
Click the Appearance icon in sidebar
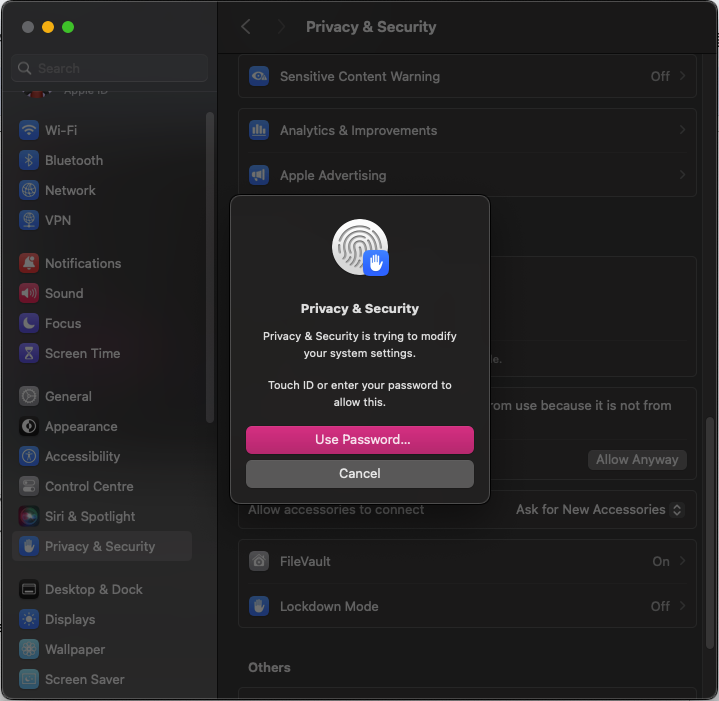[29, 426]
